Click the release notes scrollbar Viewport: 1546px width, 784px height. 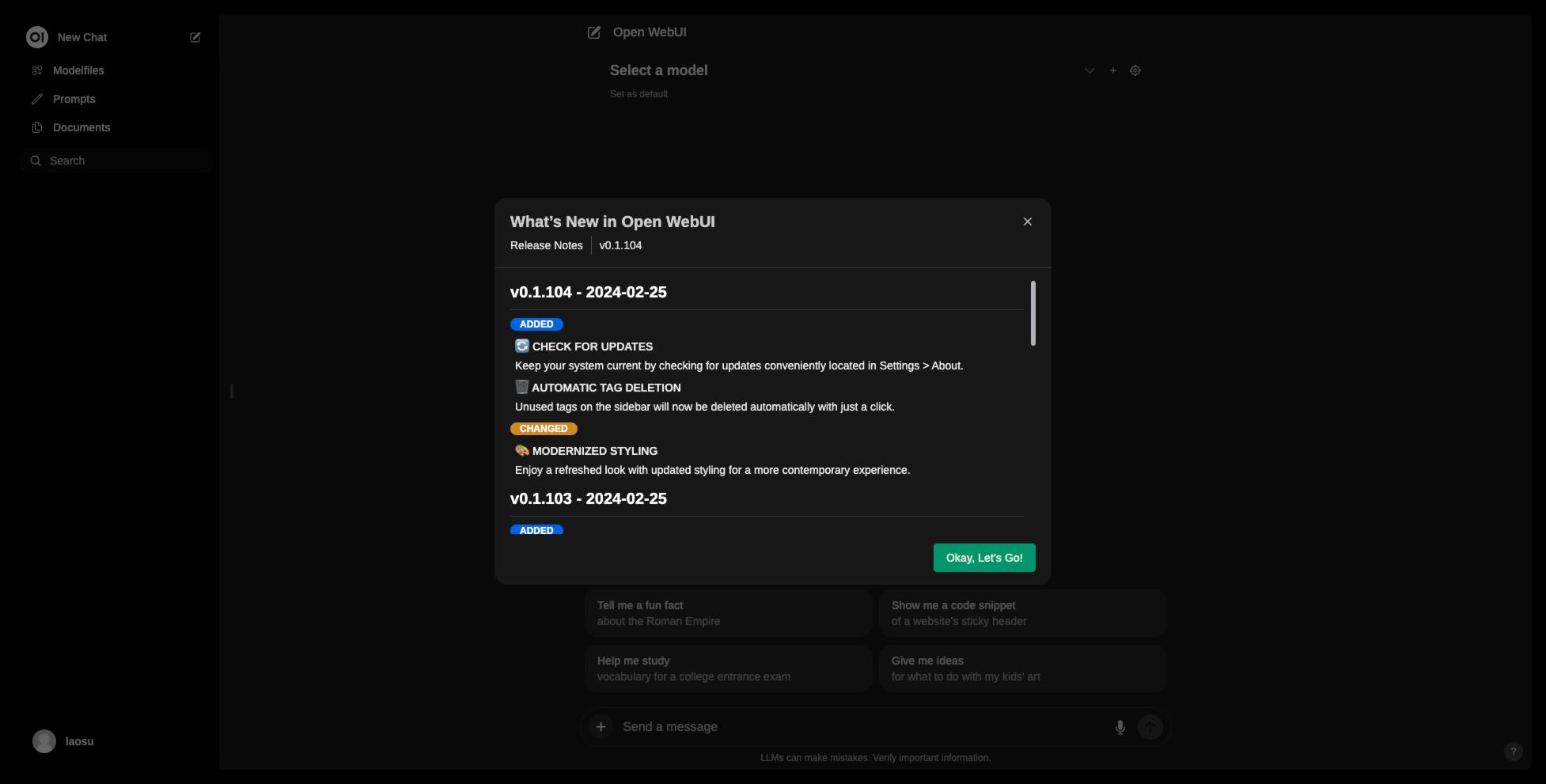click(1033, 313)
